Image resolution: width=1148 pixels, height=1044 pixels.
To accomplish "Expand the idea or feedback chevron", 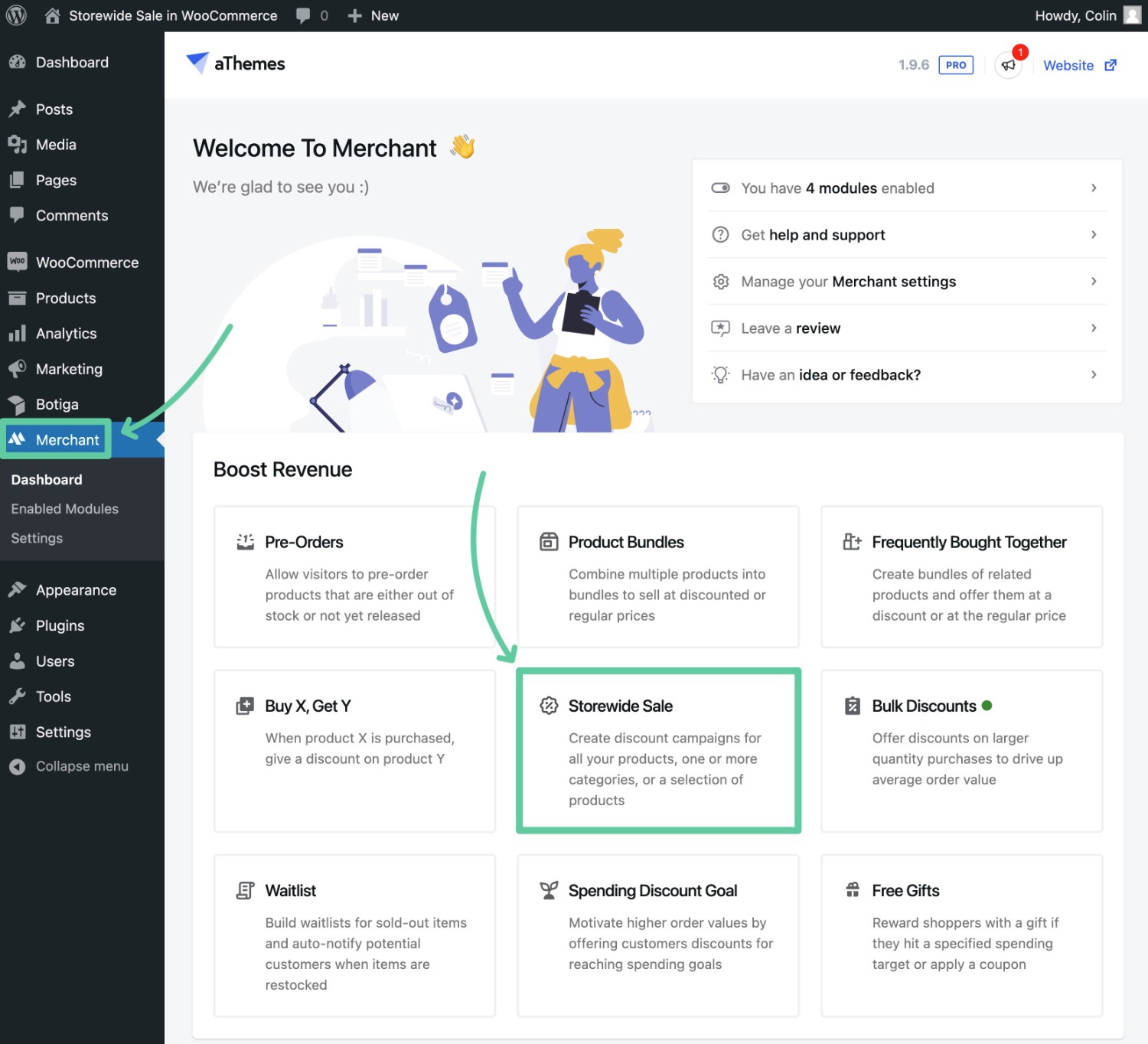I will (1094, 374).
